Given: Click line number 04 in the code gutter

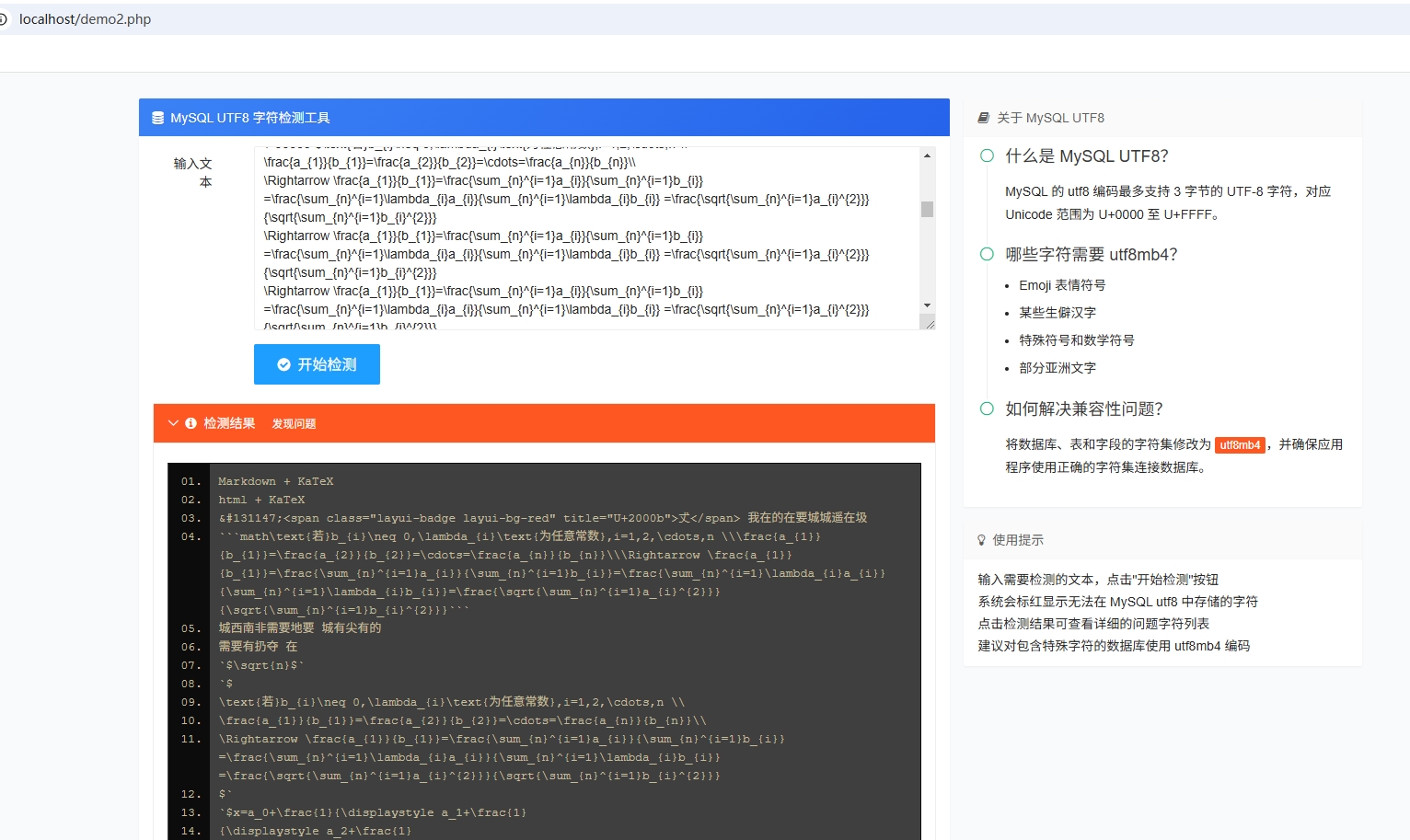Looking at the screenshot, I should pos(191,536).
